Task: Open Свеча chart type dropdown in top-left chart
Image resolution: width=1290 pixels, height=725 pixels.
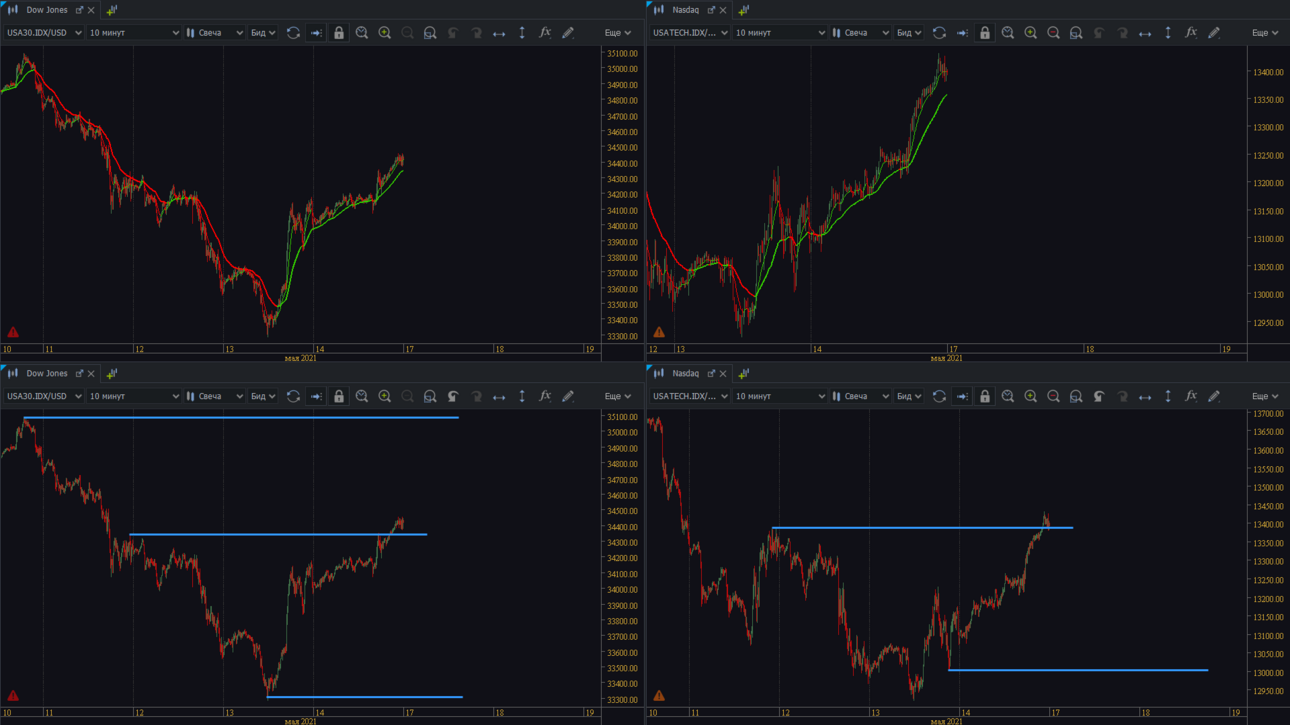Action: click(215, 33)
